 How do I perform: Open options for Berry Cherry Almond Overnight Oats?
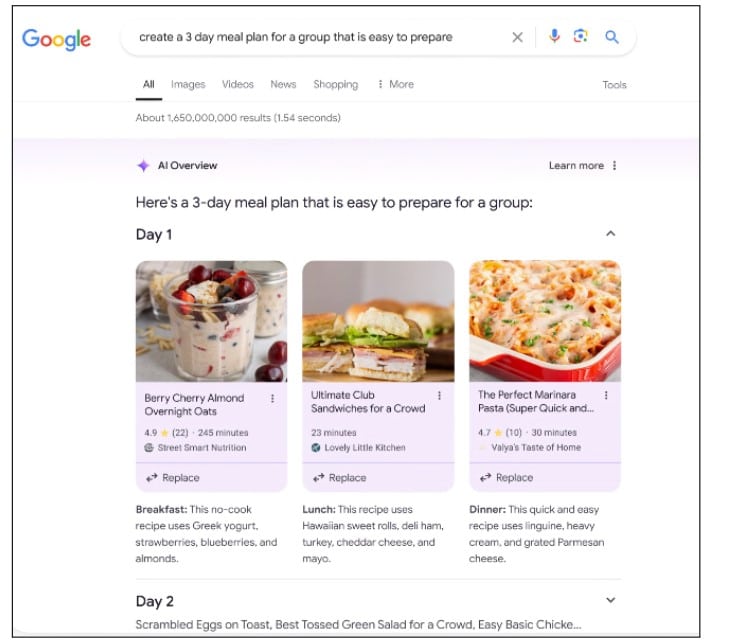coord(272,398)
